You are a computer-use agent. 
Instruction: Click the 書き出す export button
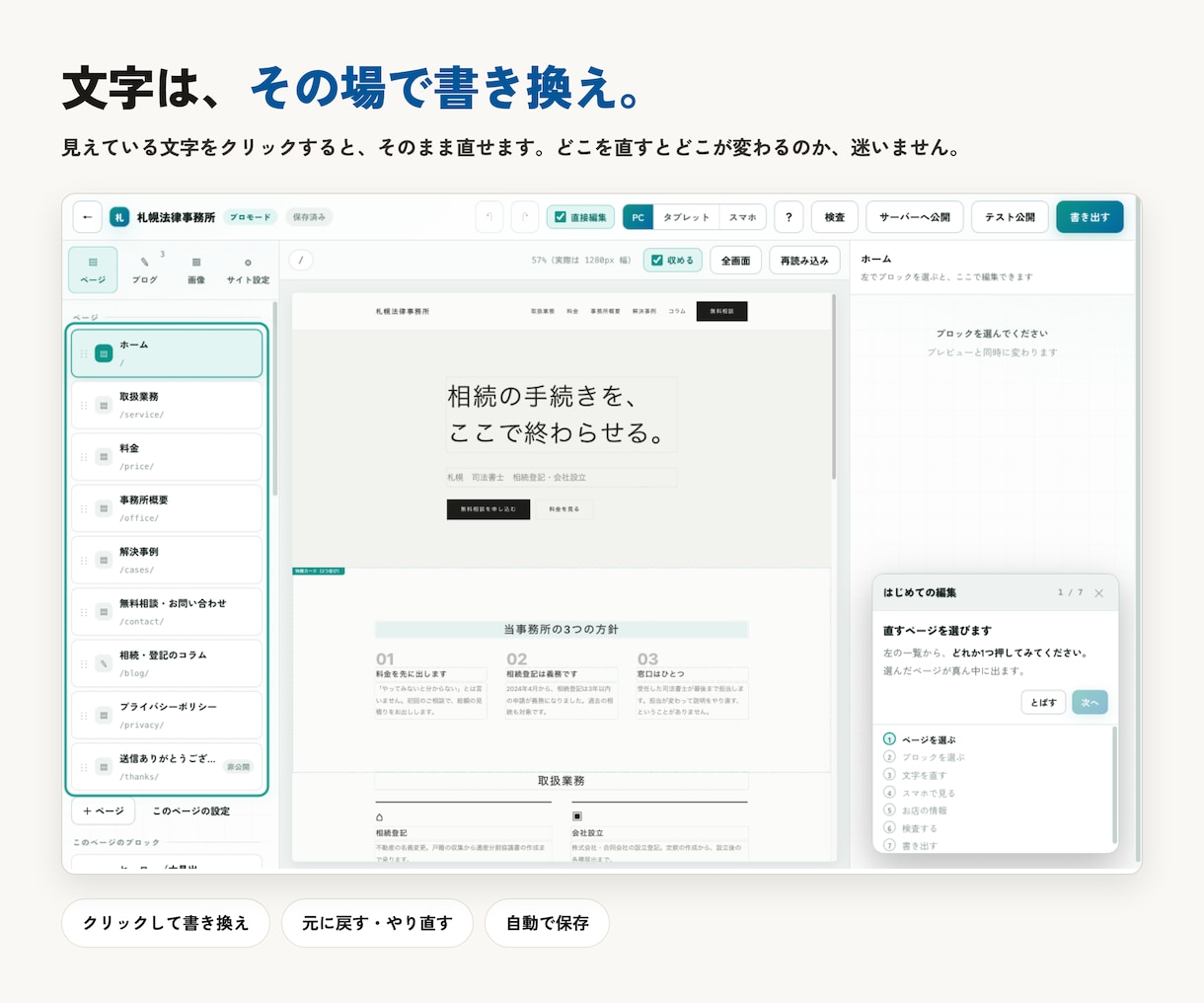click(x=1090, y=217)
